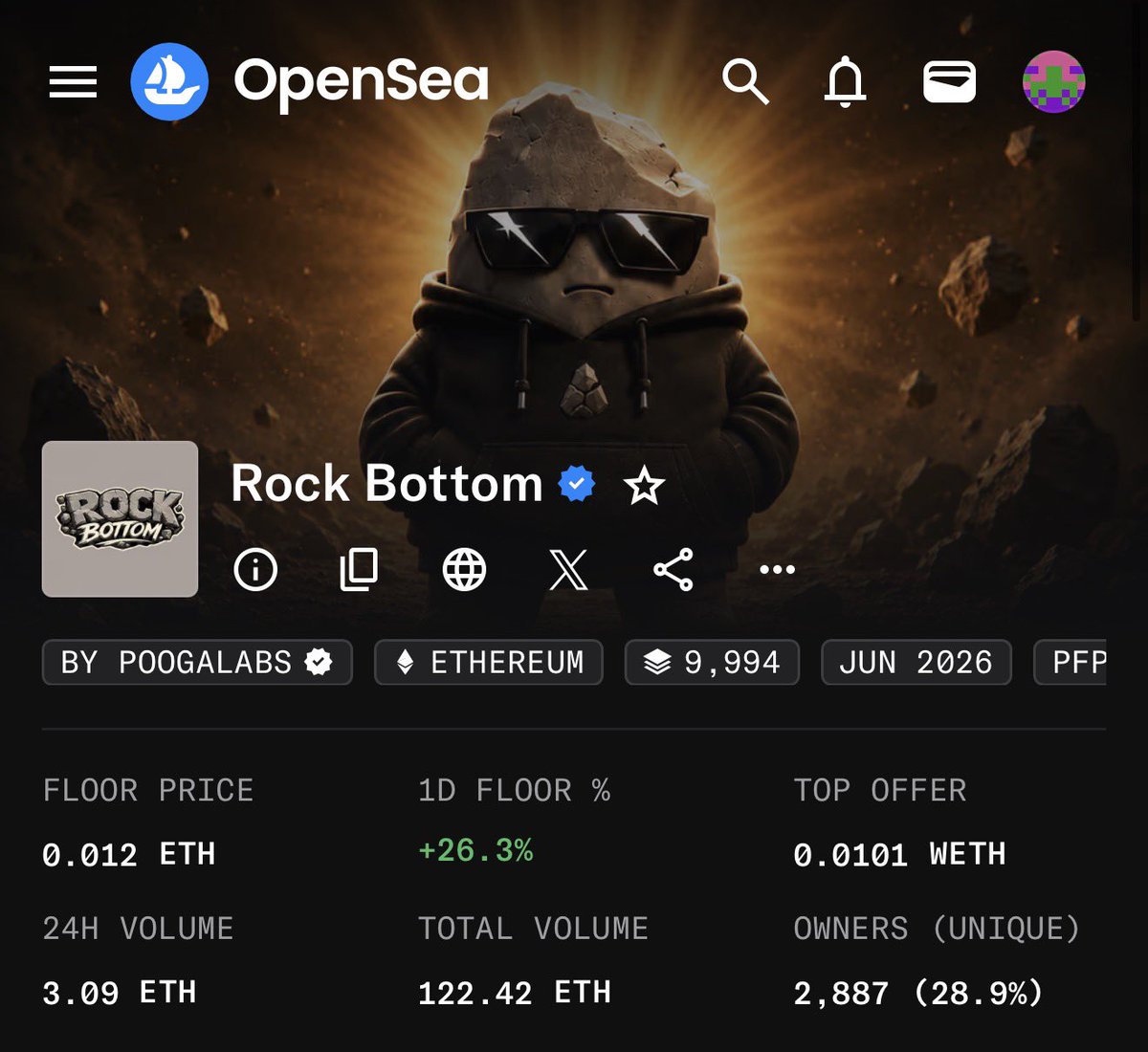Copy the collection contract address icon
The height and width of the screenshot is (1052, 1148).
[x=360, y=570]
